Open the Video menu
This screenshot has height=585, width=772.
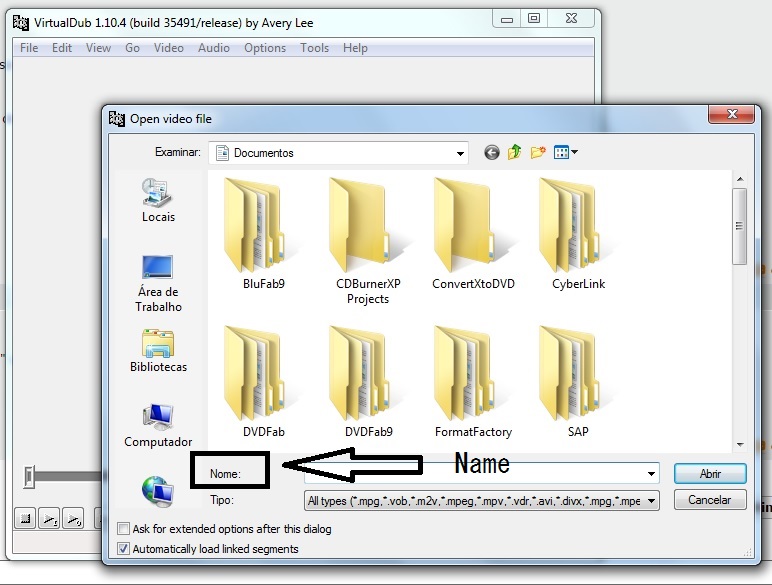tap(169, 48)
